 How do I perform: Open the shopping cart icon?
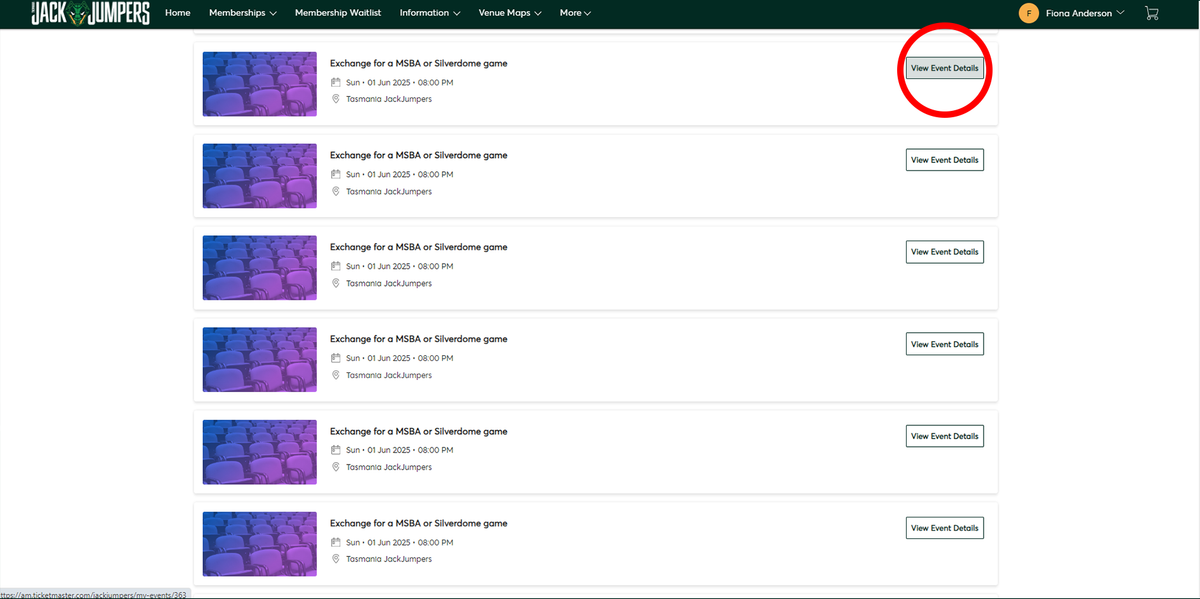click(x=1152, y=13)
